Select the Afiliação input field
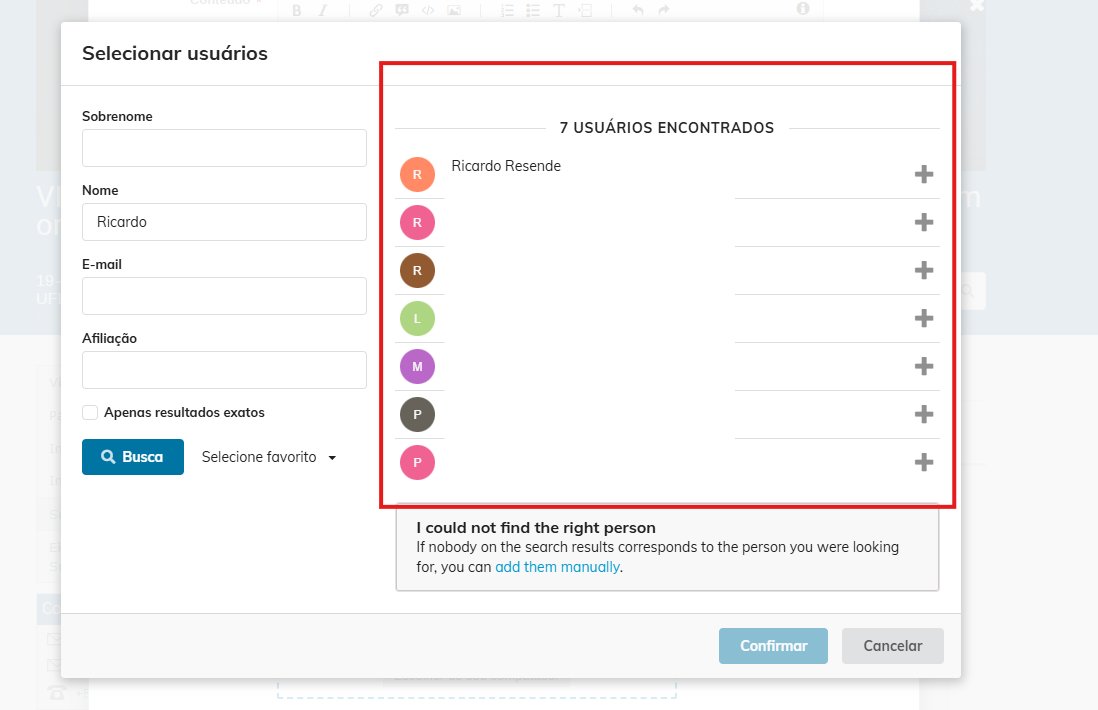 click(224, 370)
